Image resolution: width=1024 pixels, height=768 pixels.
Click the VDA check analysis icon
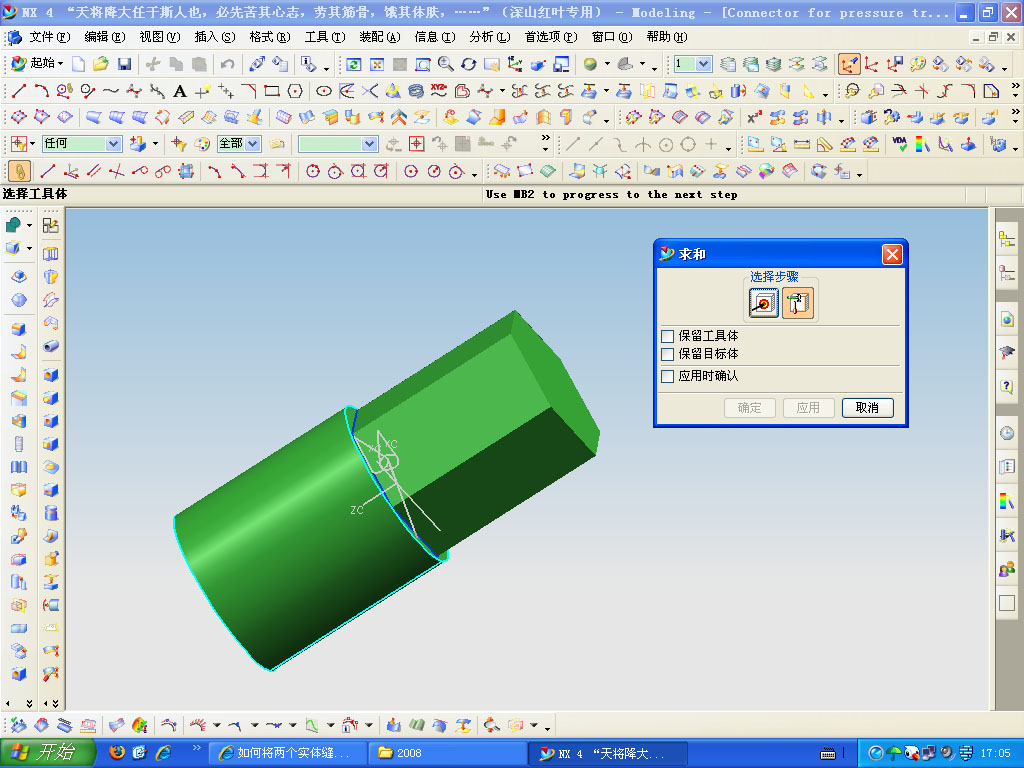899,144
